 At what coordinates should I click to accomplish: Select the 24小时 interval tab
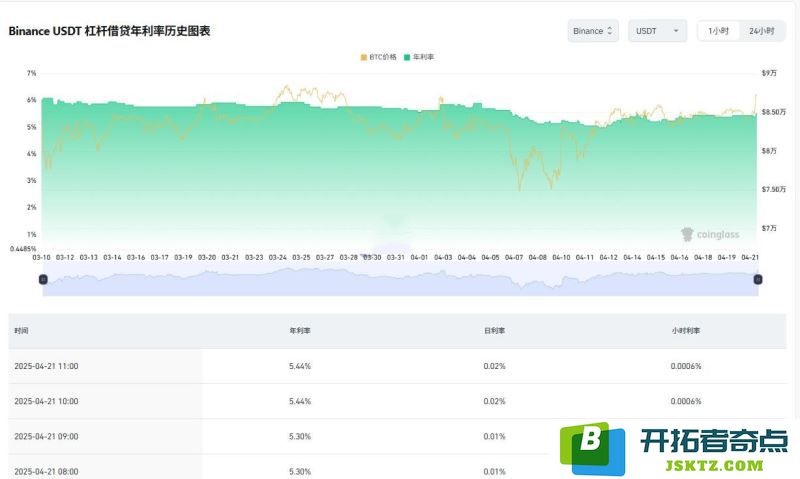(761, 31)
